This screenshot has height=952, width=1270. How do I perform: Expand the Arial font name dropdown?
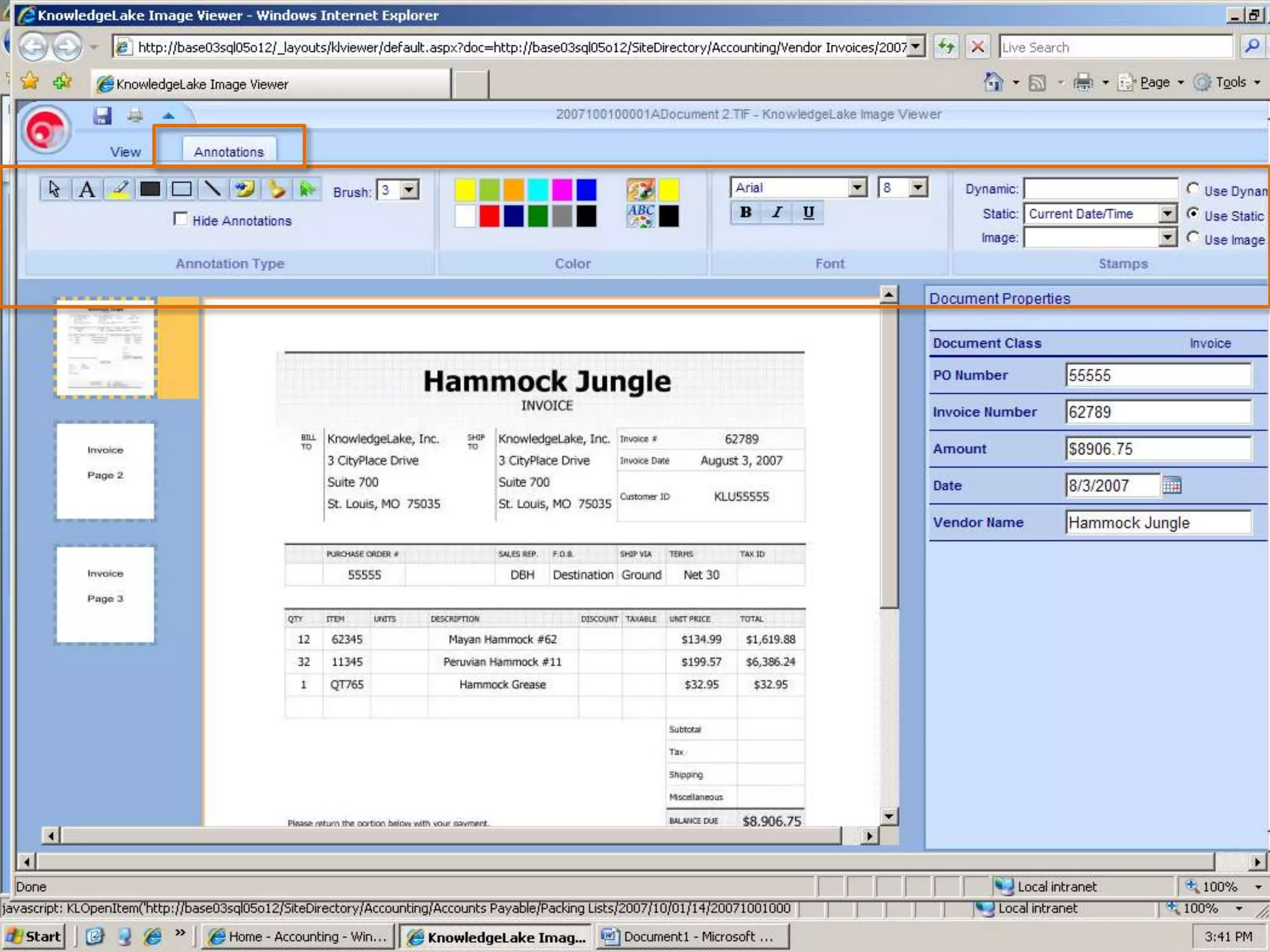tap(857, 187)
